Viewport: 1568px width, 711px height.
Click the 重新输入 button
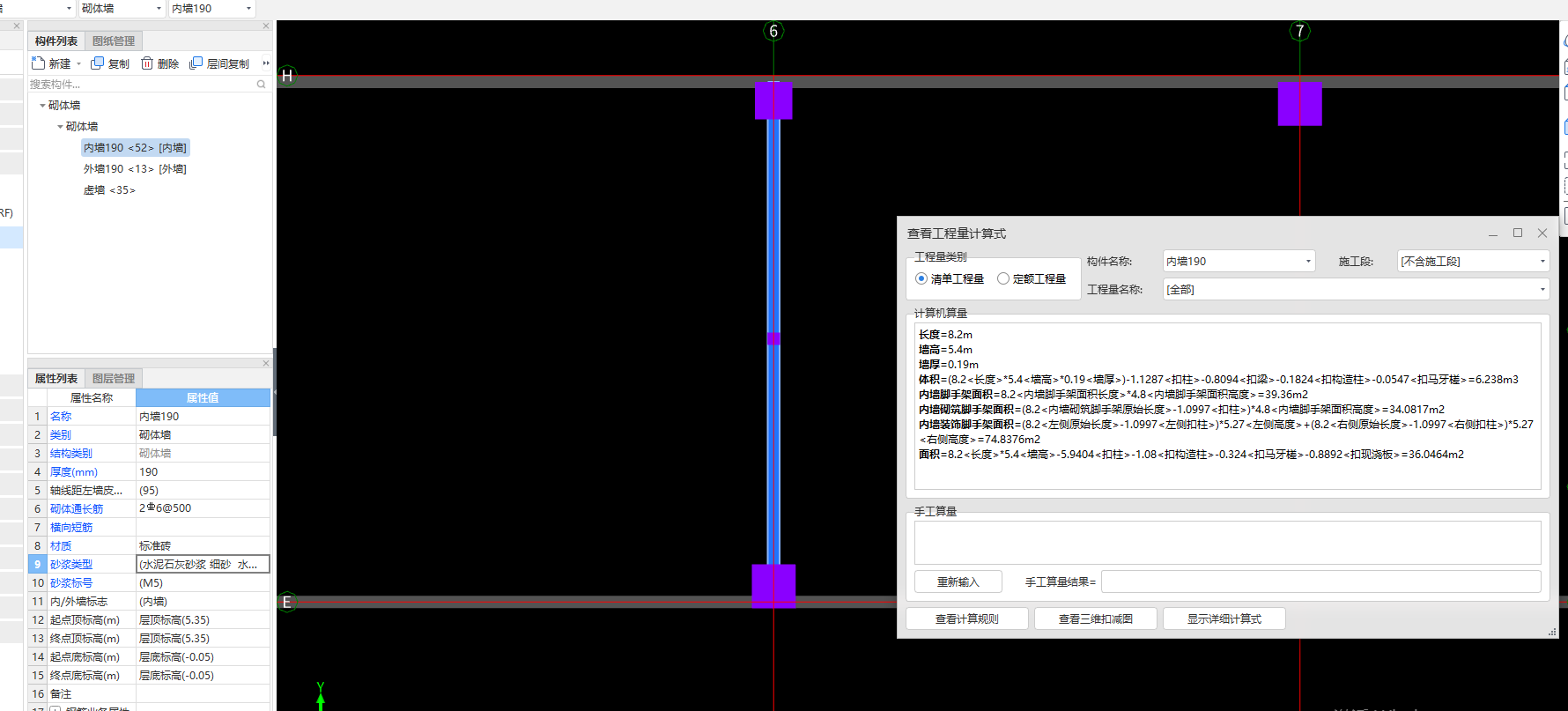958,581
